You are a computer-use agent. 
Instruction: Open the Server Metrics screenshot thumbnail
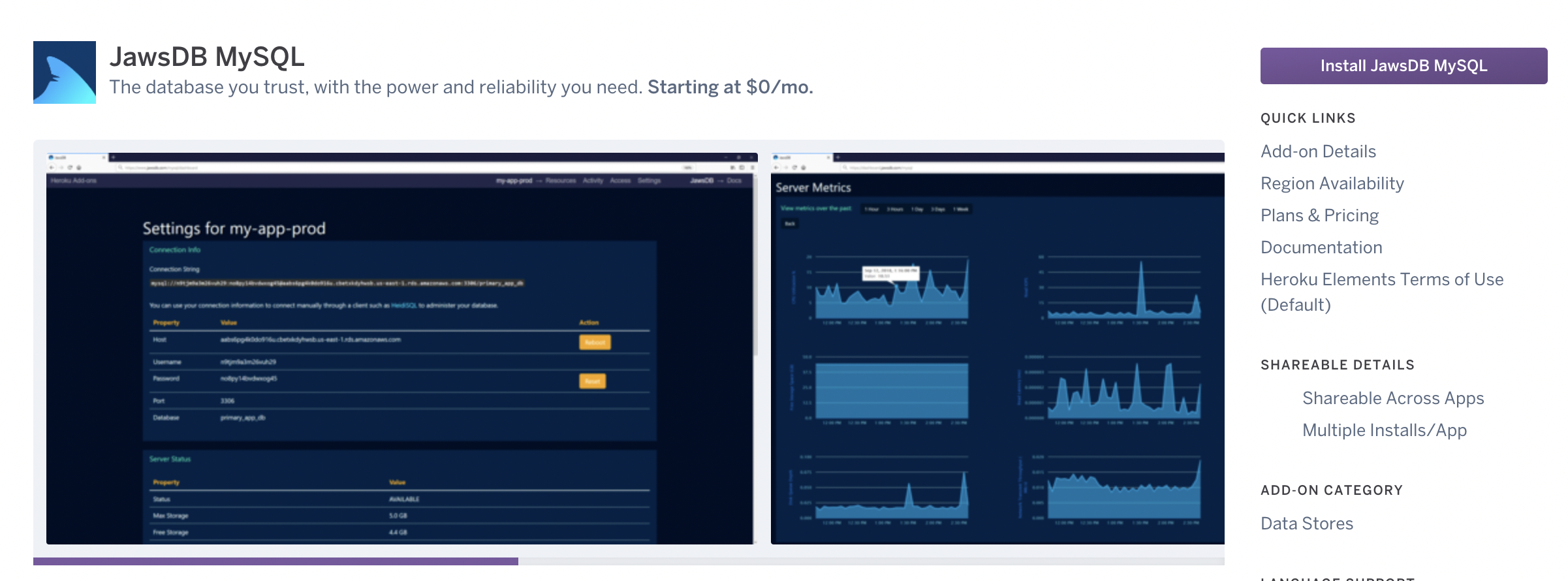(997, 349)
